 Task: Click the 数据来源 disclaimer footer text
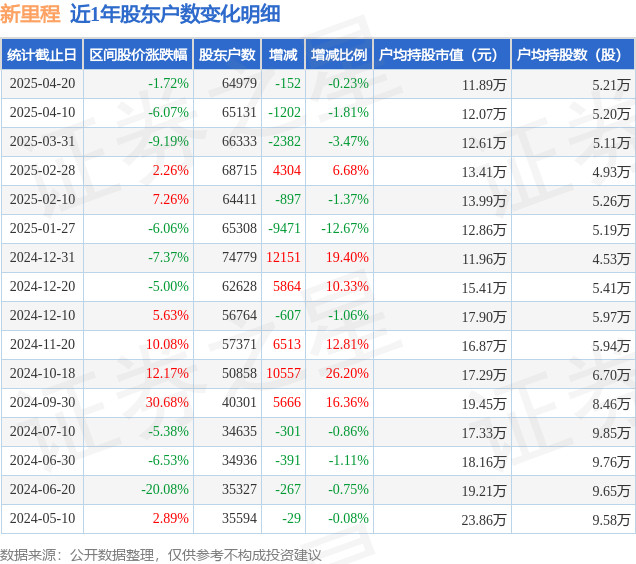tap(161, 555)
